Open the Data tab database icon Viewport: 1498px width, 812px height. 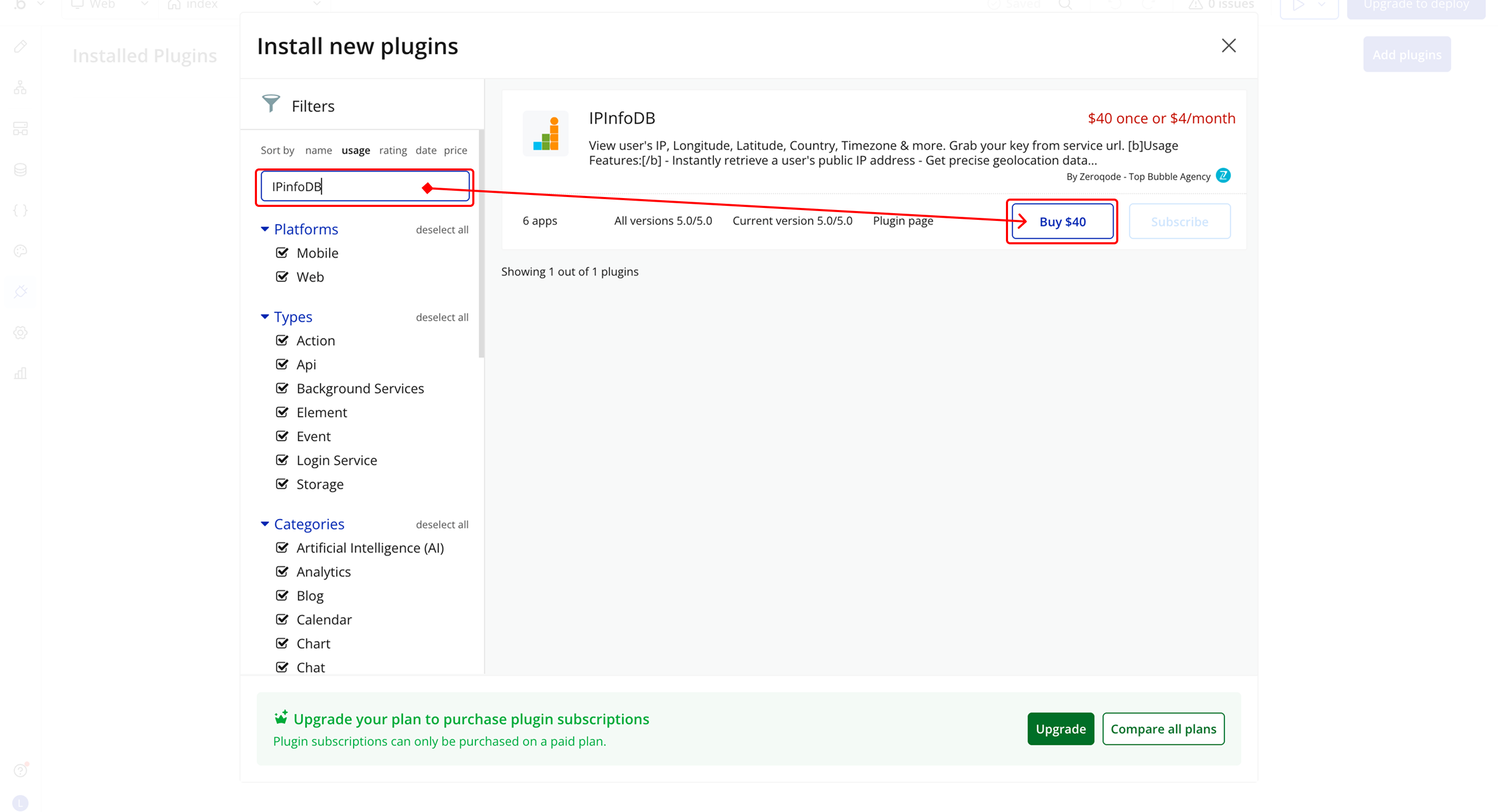click(x=20, y=169)
